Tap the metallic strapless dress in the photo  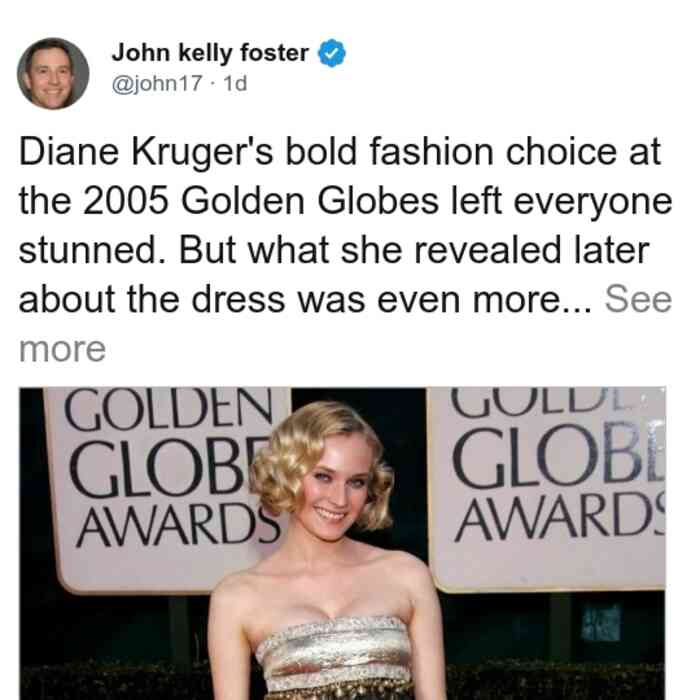338,657
